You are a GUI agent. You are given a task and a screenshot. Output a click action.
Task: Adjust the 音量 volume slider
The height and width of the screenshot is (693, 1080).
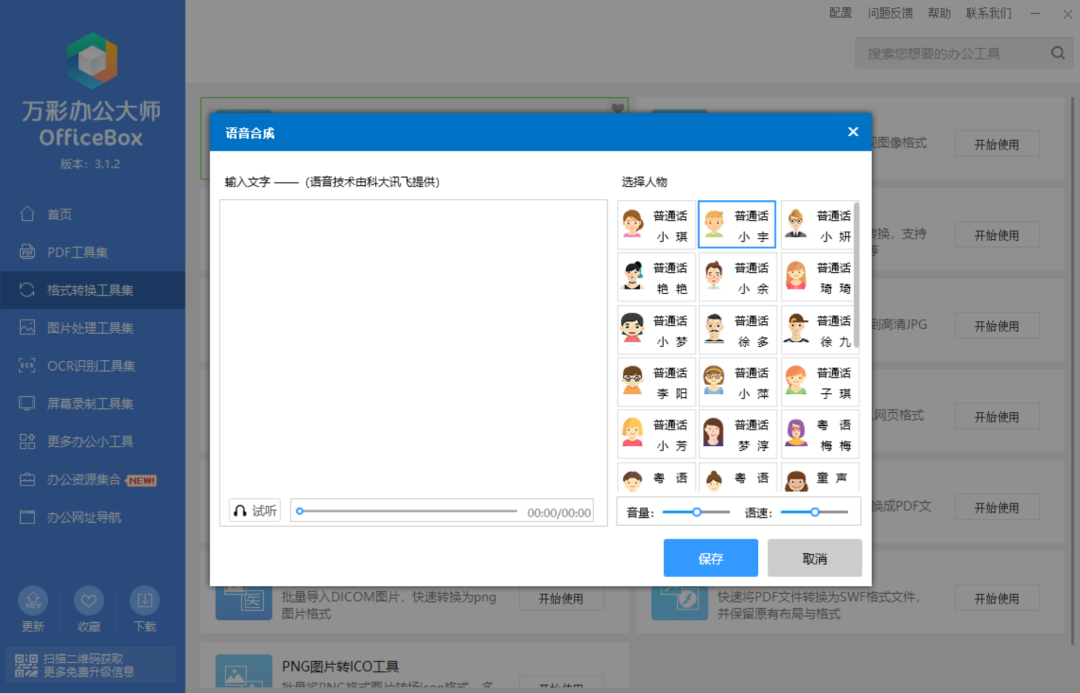point(697,512)
